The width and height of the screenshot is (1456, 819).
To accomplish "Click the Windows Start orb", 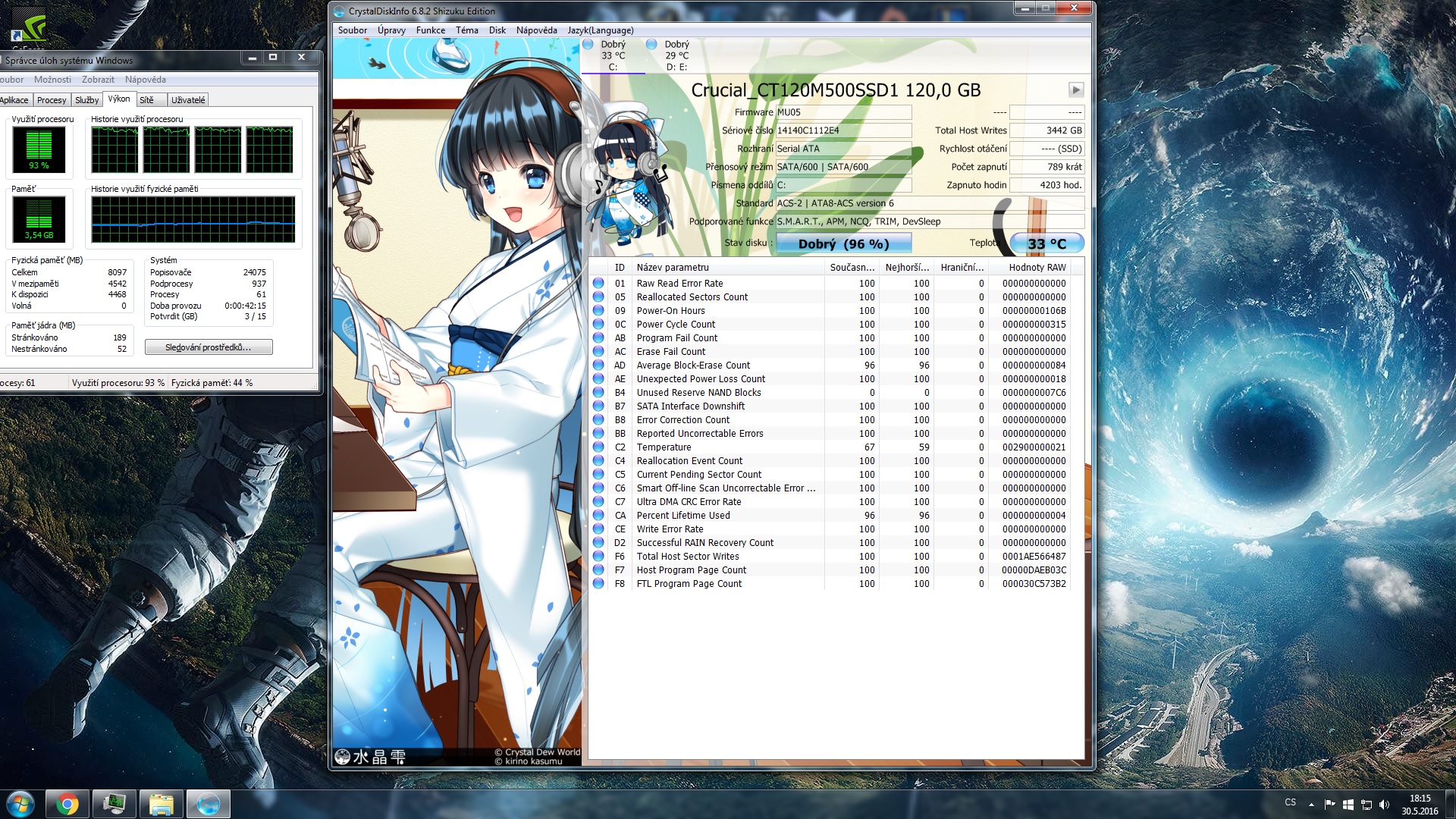I will pyautogui.click(x=20, y=804).
